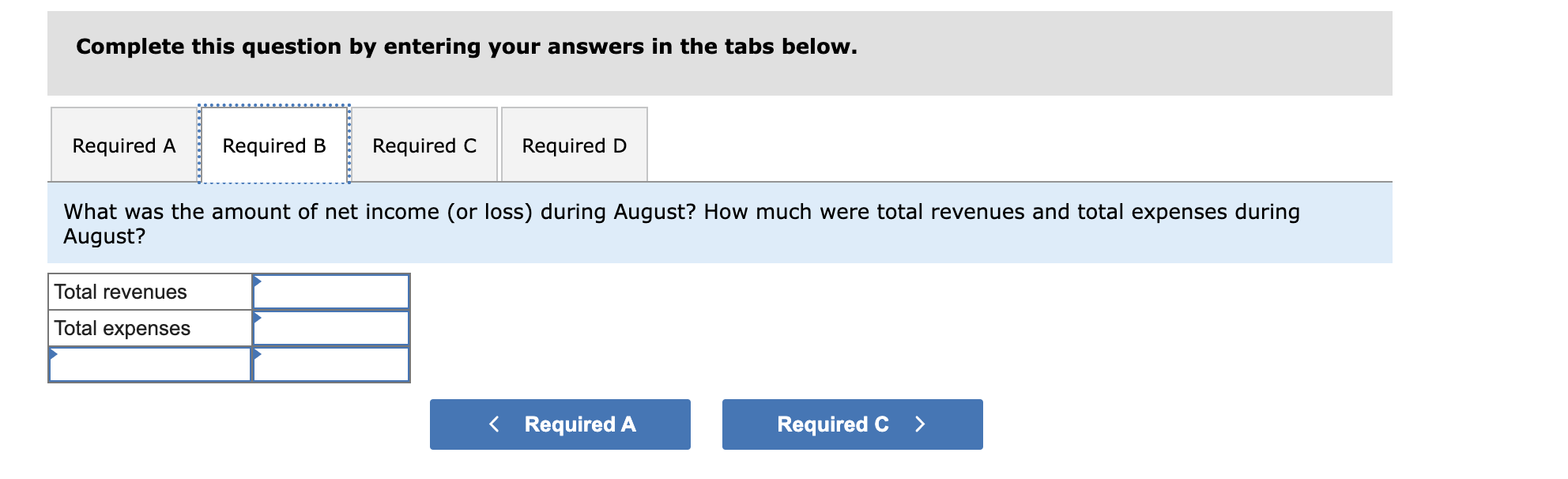This screenshot has width=1568, height=479.
Task: Open the Required C tab
Action: click(424, 145)
